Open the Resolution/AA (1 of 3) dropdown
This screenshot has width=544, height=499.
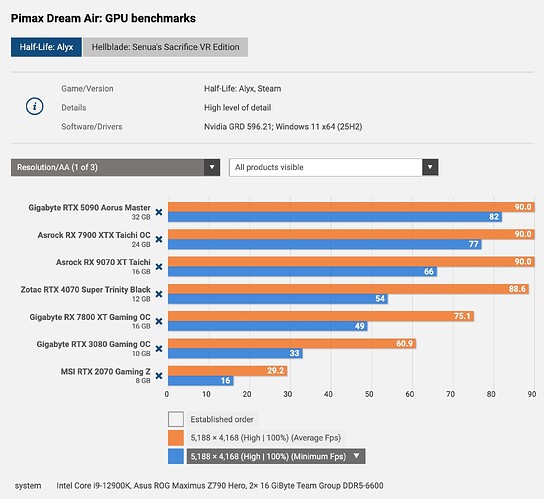click(115, 167)
